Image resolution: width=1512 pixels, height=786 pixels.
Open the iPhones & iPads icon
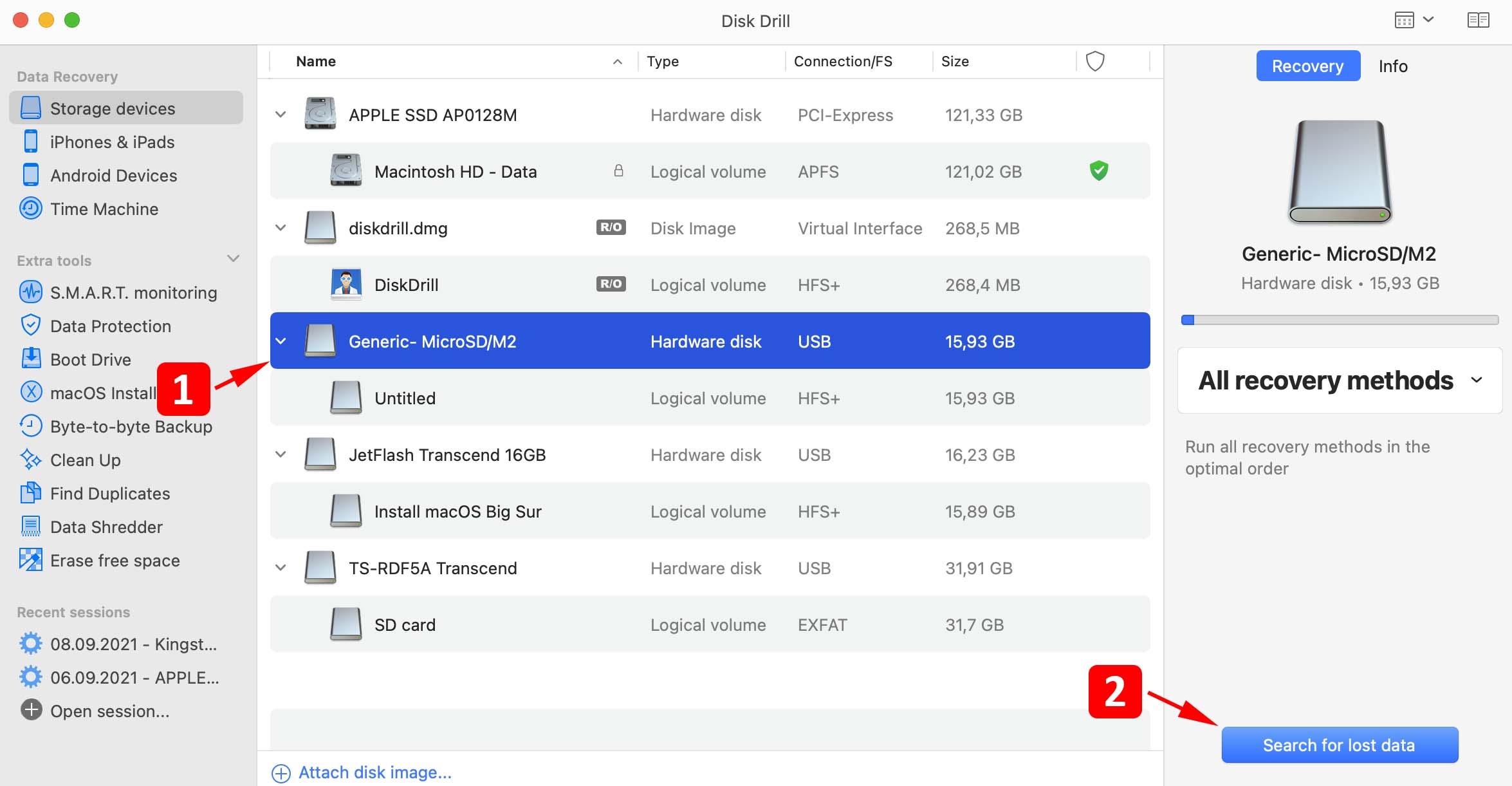click(30, 142)
